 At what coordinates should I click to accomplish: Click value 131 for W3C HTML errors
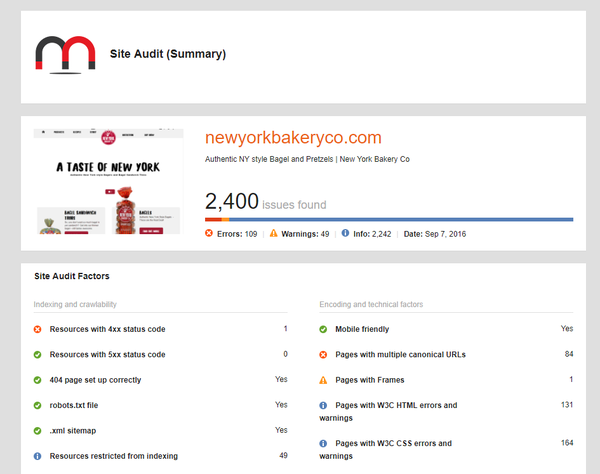(567, 405)
